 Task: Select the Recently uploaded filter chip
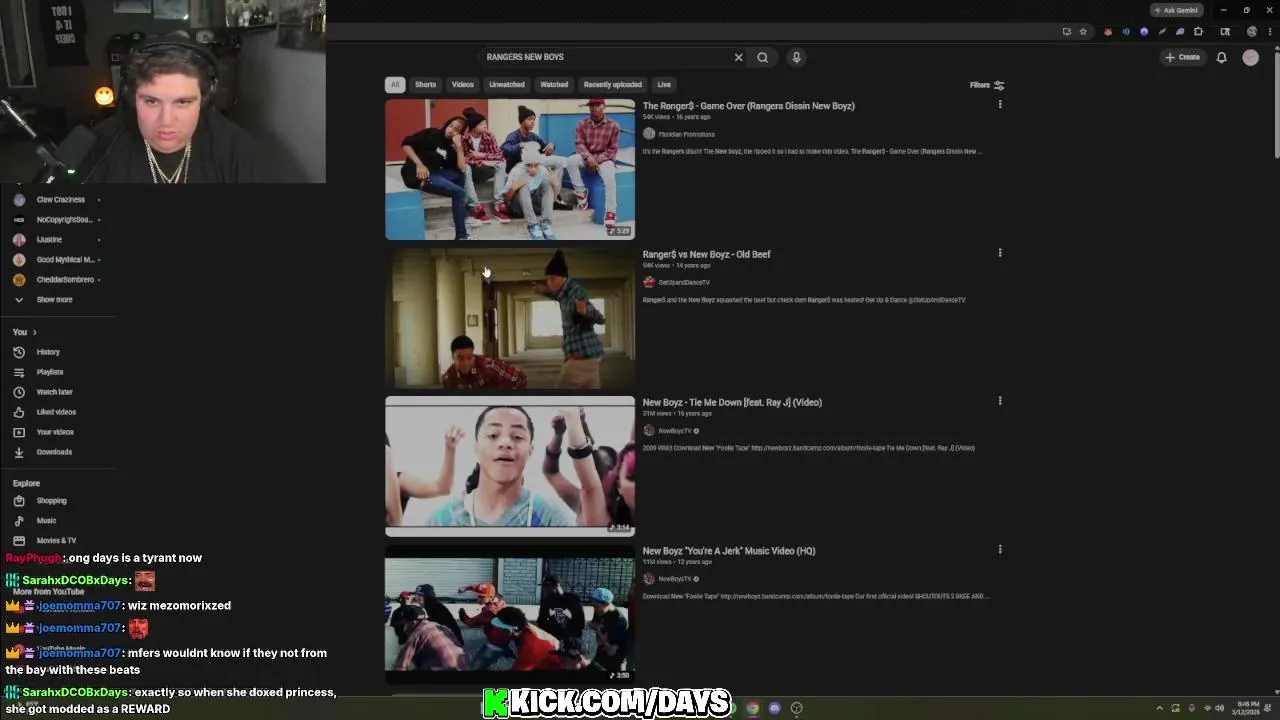click(613, 85)
